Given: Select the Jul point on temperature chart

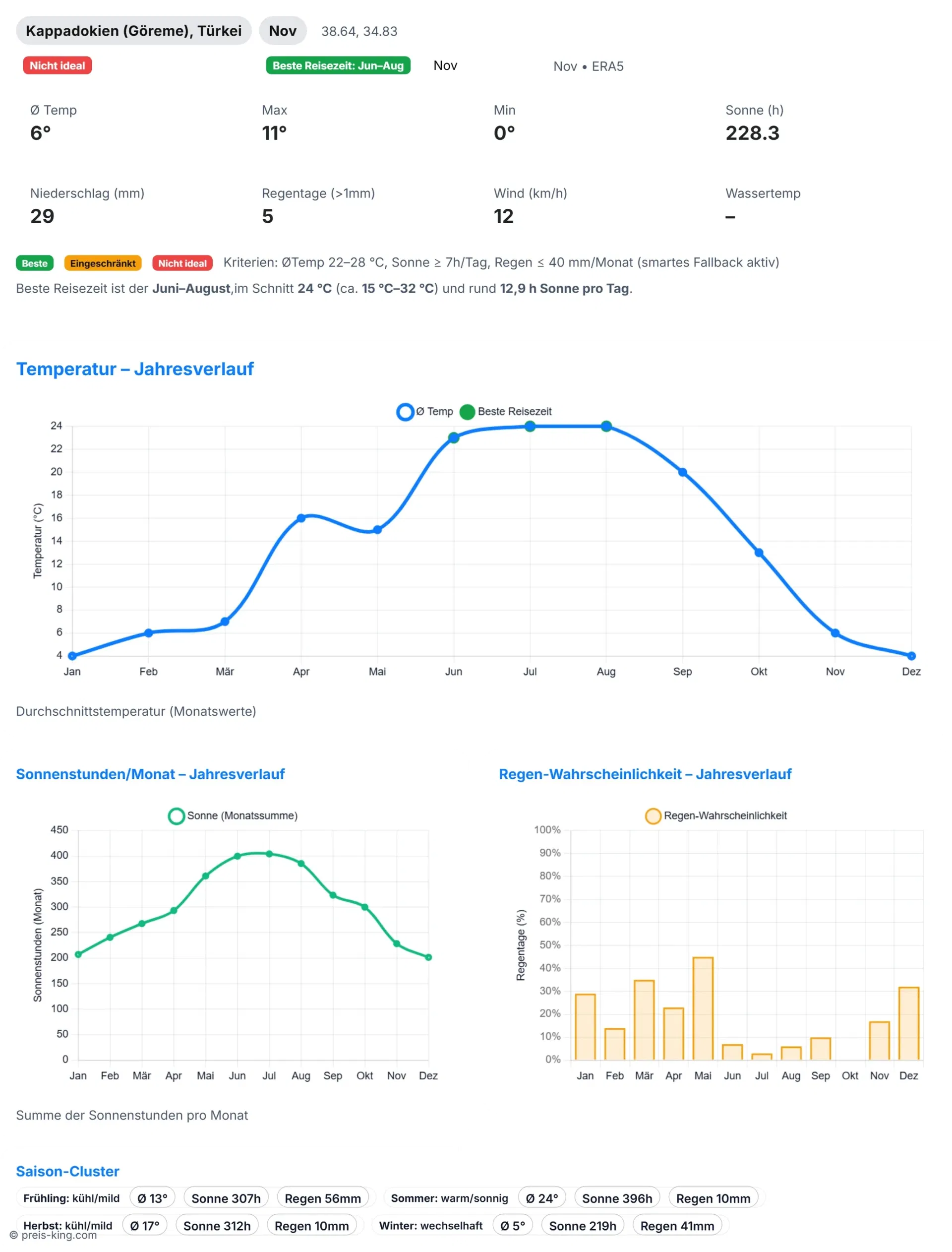Looking at the screenshot, I should [530, 426].
